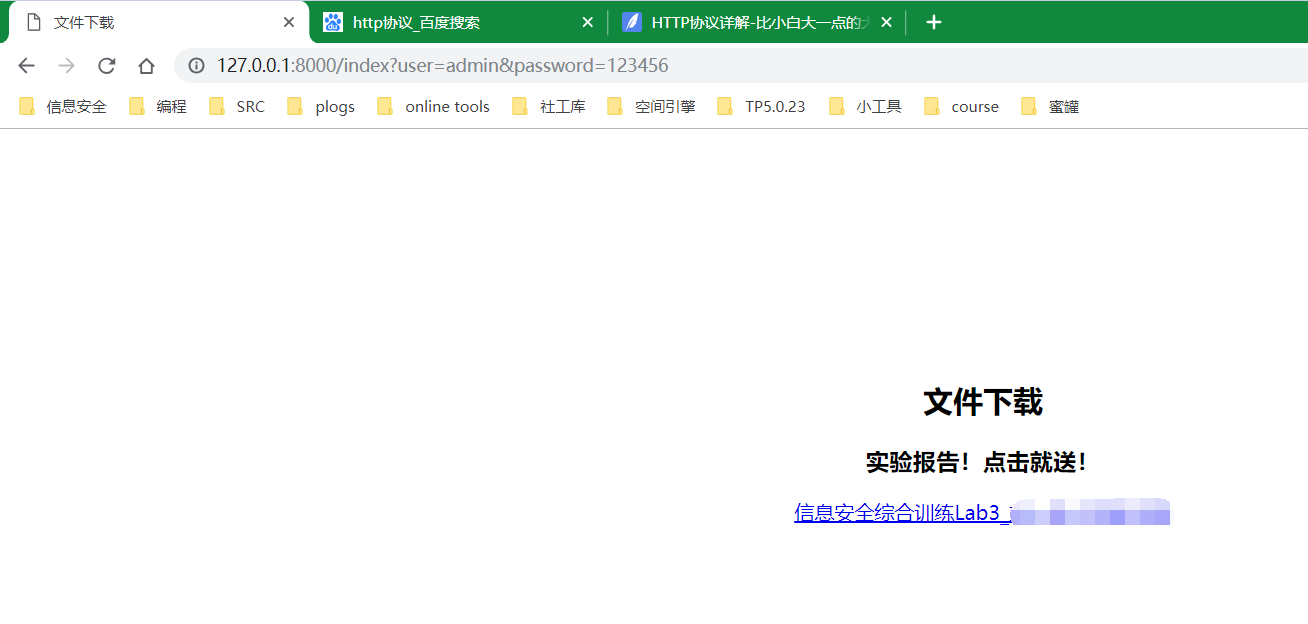The image size is (1308, 624).
Task: Open the 小工具 bookmark folder
Action: click(865, 107)
